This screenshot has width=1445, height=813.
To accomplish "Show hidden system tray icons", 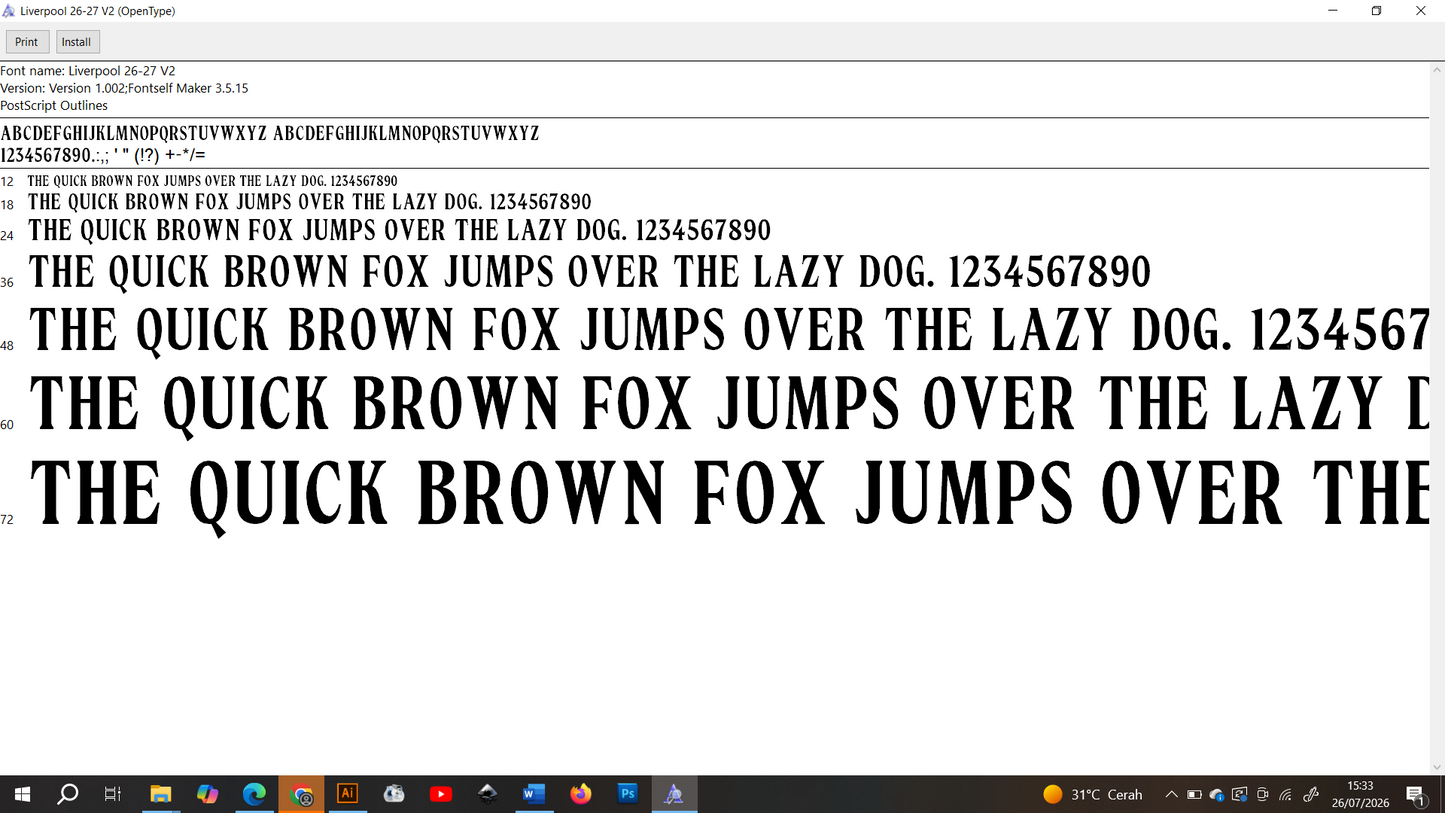I will (x=1171, y=794).
